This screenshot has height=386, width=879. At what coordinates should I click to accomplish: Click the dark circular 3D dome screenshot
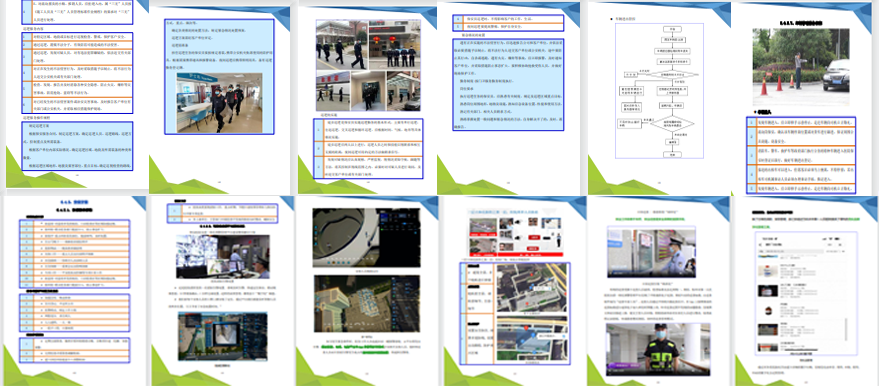(366, 238)
